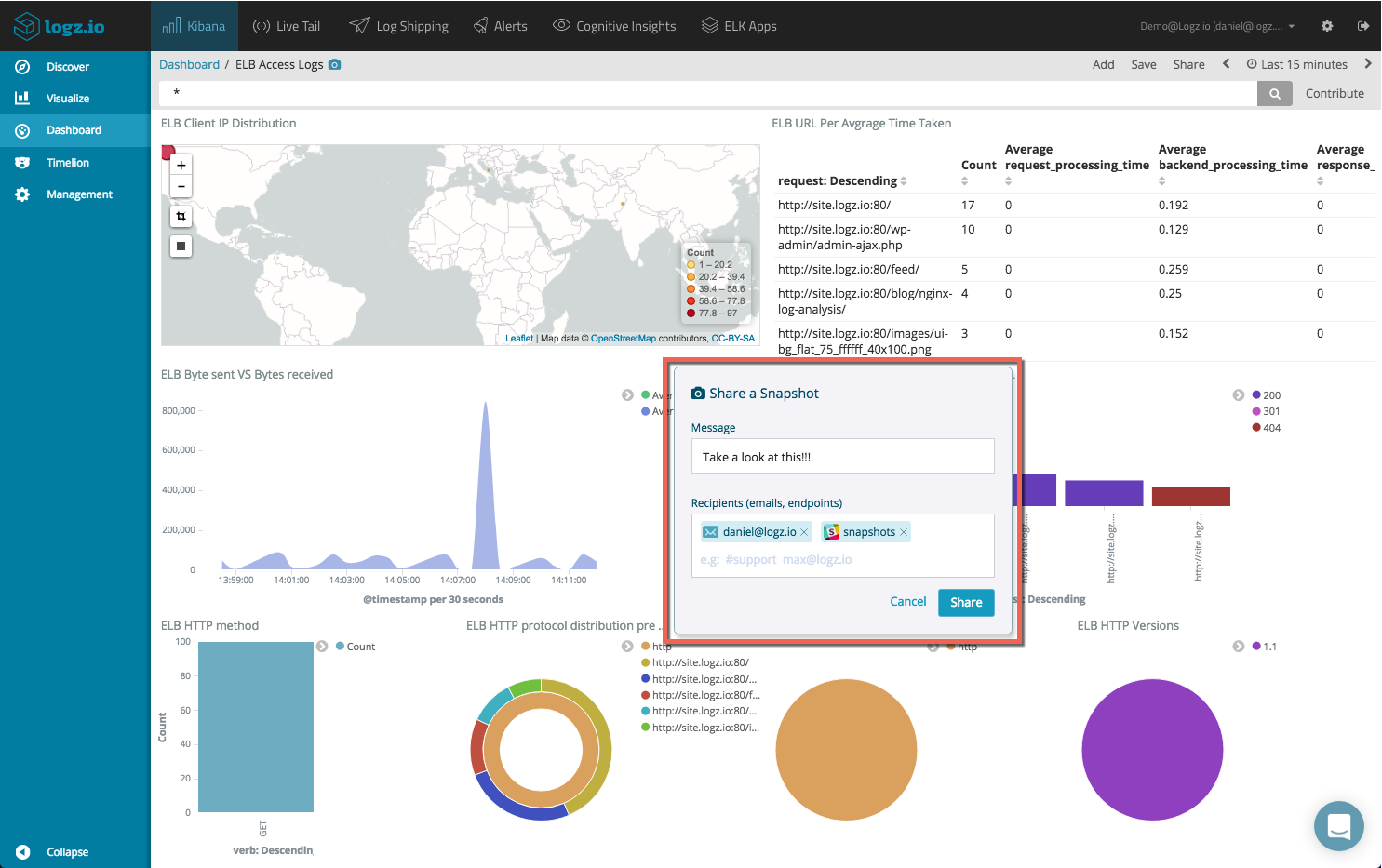Open the settings gear icon

tap(1327, 26)
